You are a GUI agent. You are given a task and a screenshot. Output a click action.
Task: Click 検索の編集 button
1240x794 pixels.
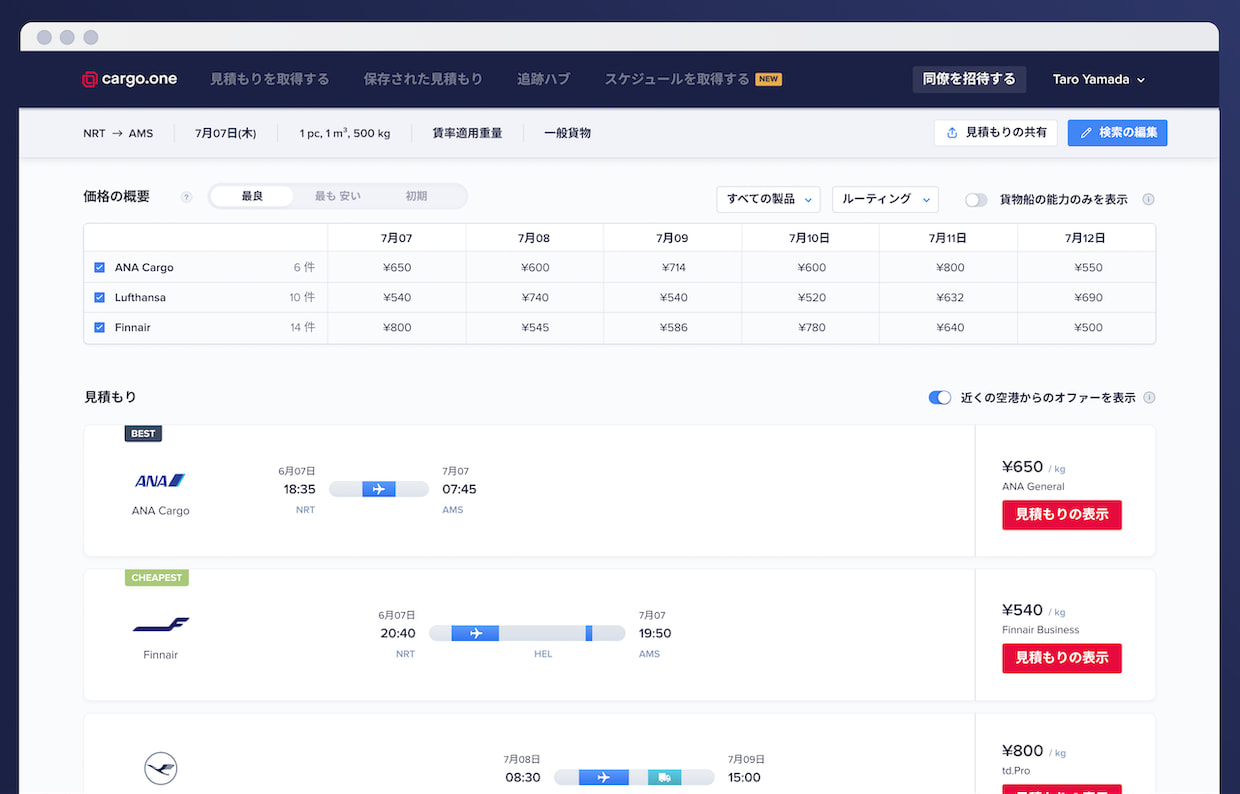[x=1117, y=132]
